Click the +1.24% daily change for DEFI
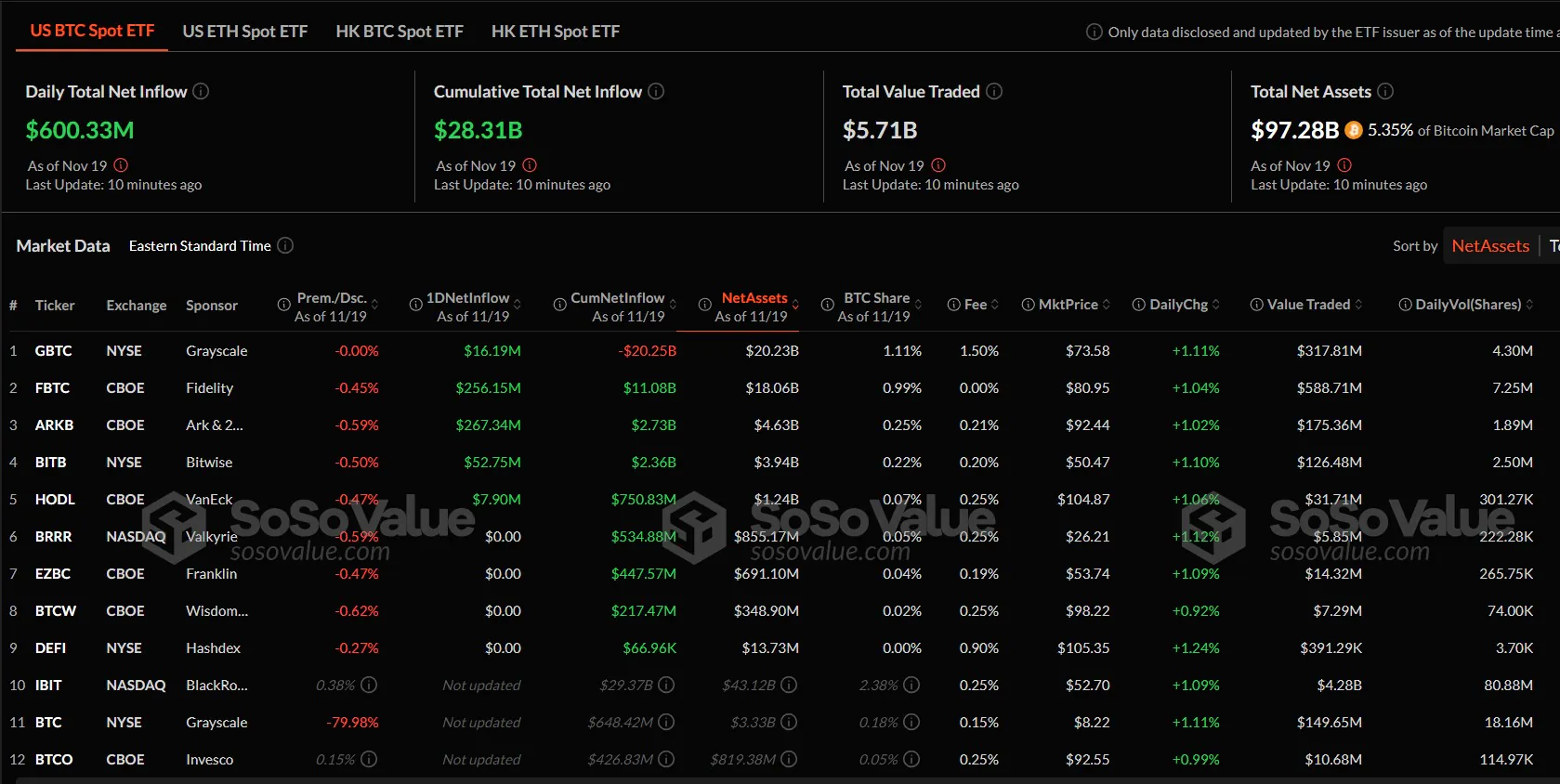Image resolution: width=1560 pixels, height=784 pixels. (1196, 648)
